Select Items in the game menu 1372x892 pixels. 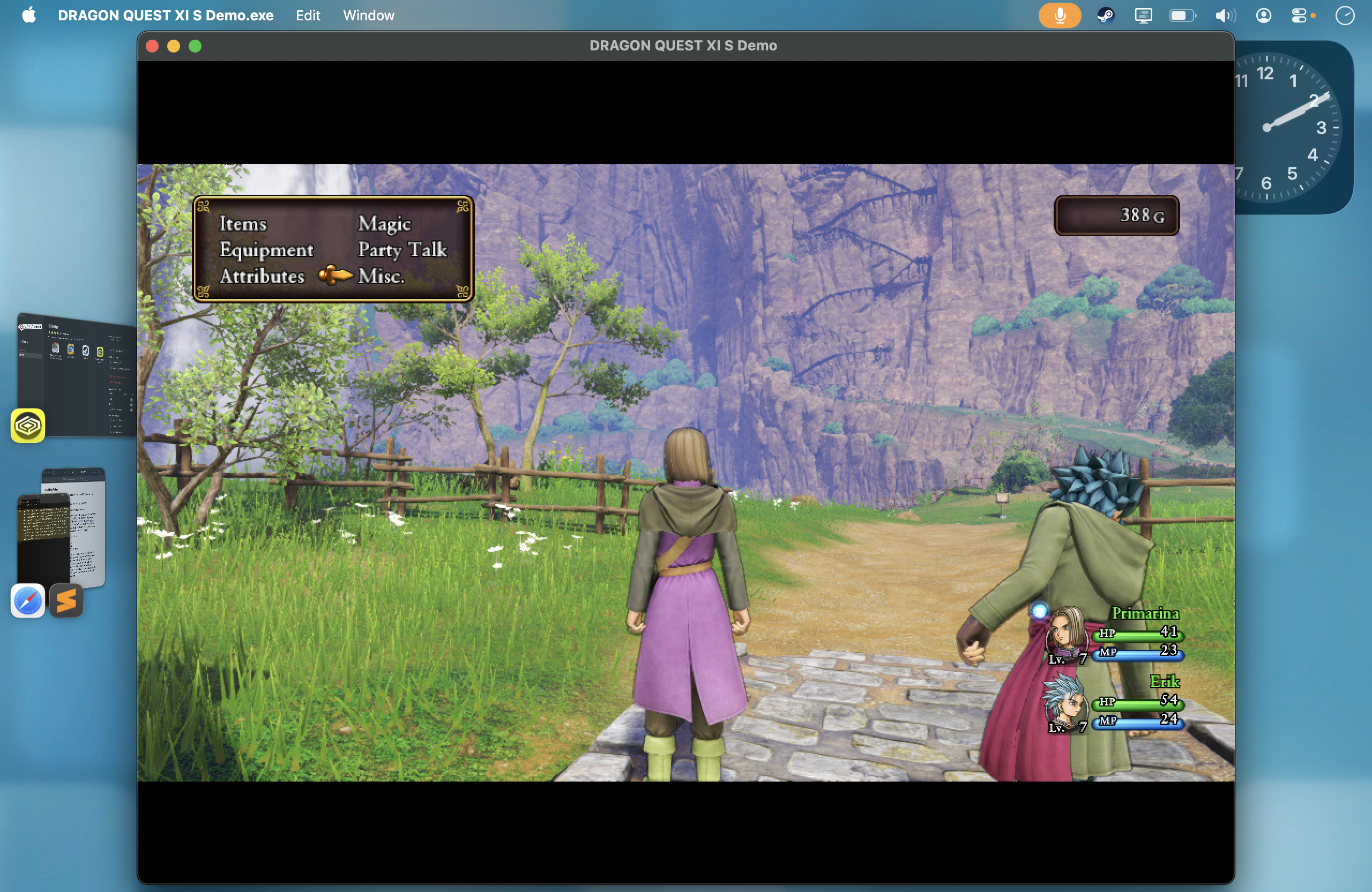[243, 224]
